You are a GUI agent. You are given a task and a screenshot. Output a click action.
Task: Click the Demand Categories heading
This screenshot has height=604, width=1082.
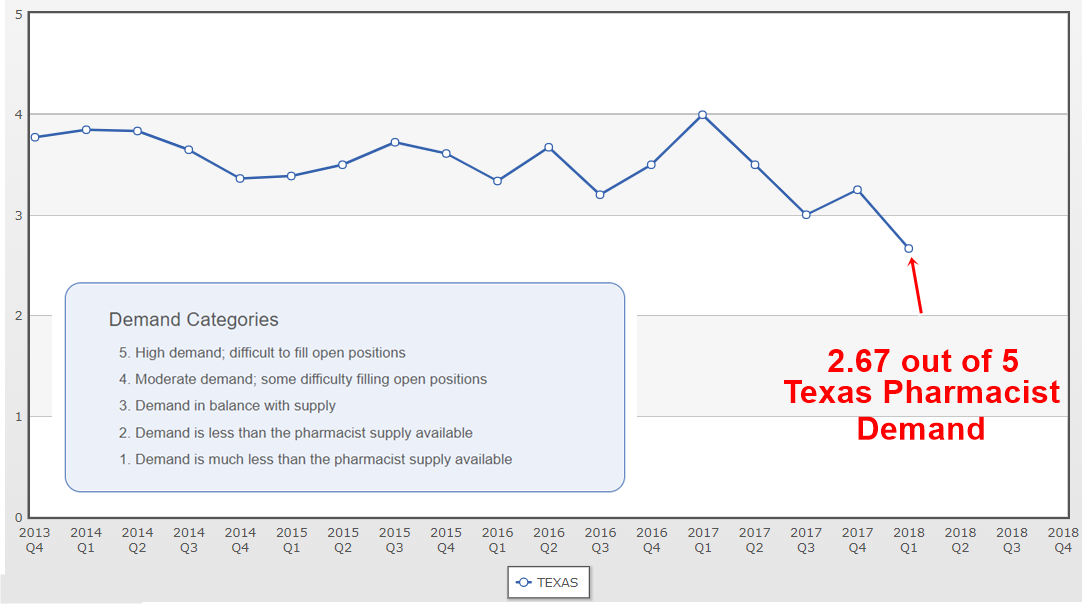click(193, 320)
